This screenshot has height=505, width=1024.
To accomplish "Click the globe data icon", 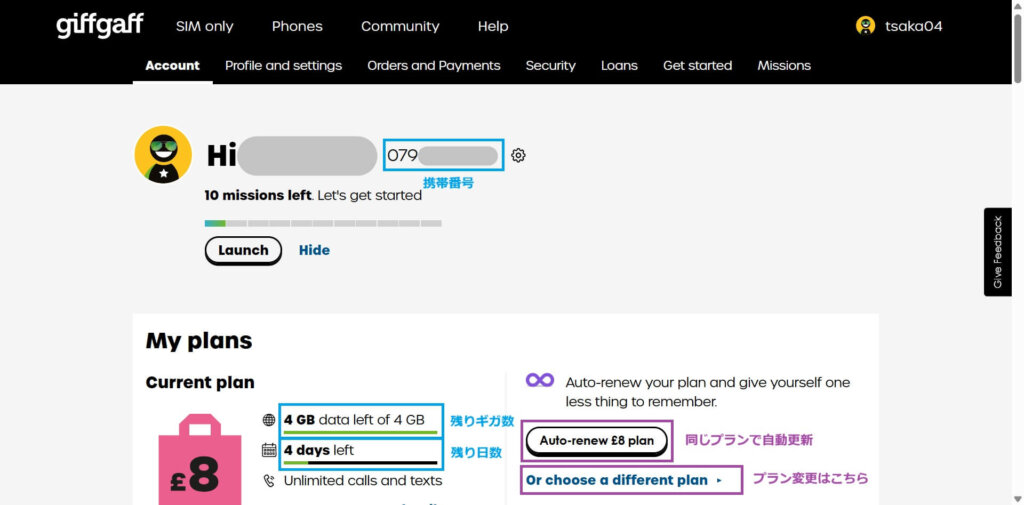I will 268,420.
